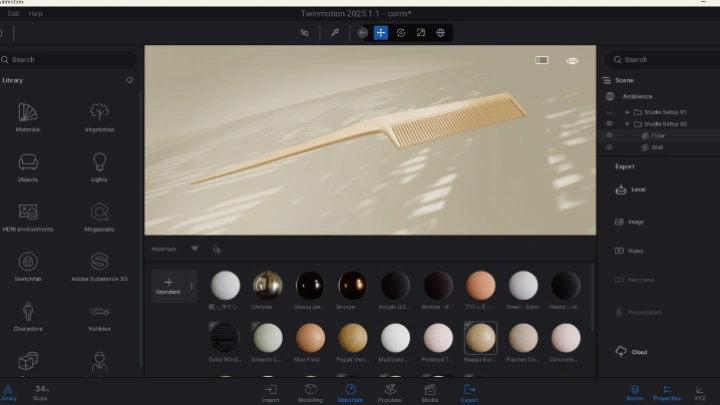Click the material picker eyedropper tool
The width and height of the screenshot is (720, 405).
tap(335, 32)
